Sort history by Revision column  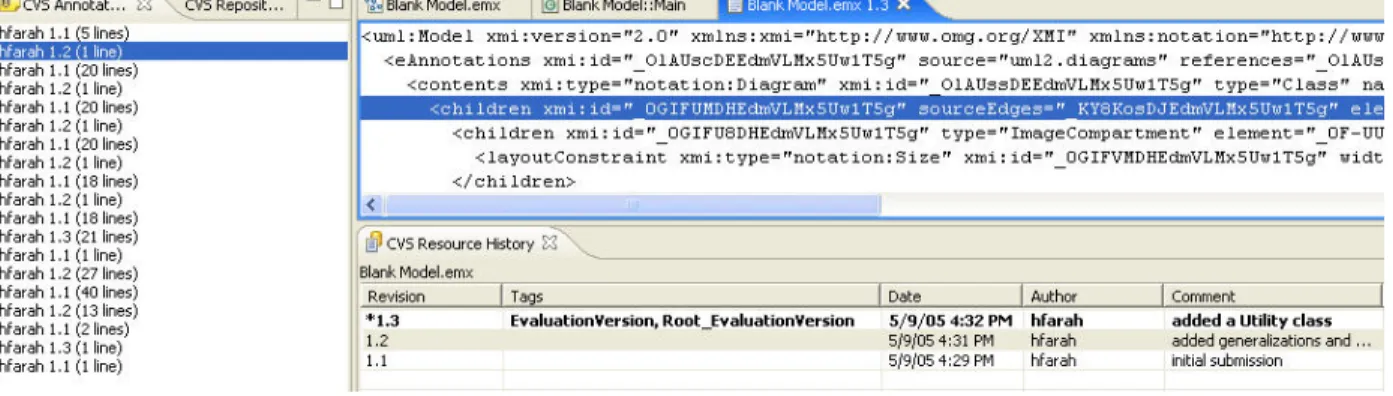(430, 296)
